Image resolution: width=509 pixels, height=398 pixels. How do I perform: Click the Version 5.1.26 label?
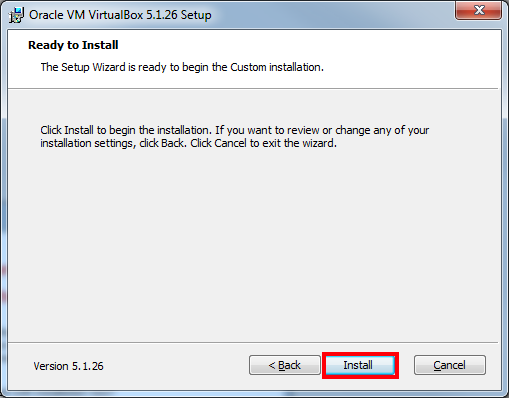click(68, 366)
